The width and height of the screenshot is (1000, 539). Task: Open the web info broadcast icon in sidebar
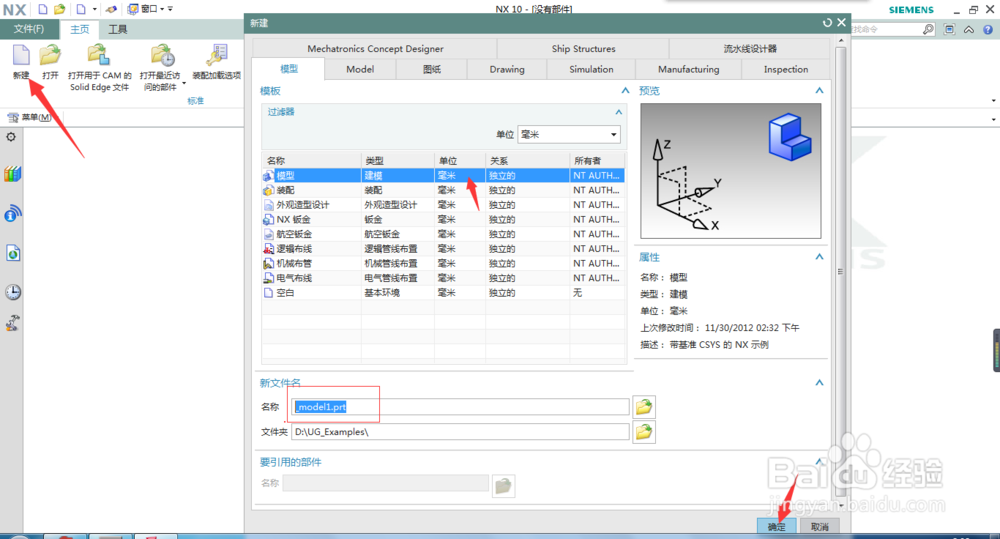tap(12, 214)
